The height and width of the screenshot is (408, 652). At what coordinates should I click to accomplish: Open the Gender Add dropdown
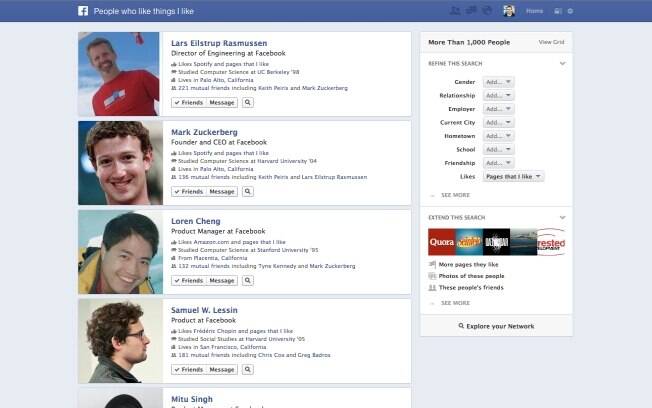(499, 82)
